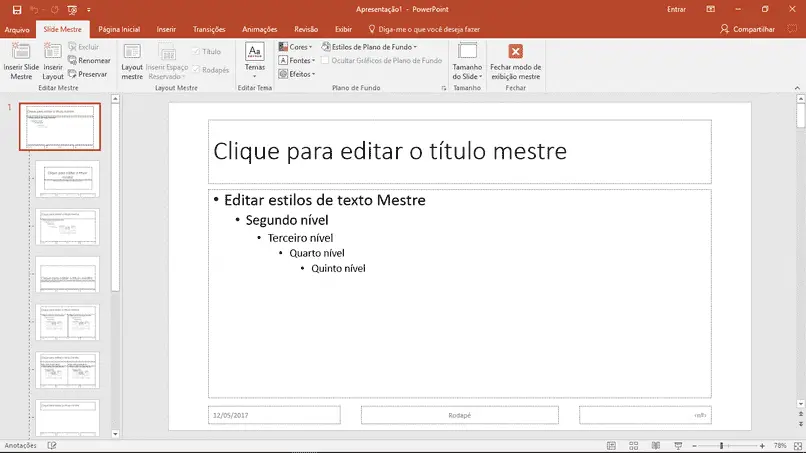Open the Transições tab
The width and height of the screenshot is (806, 453).
209,29
